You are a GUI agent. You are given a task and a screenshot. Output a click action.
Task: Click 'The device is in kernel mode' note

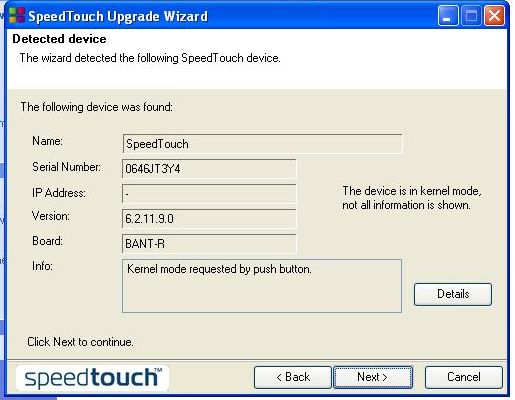pyautogui.click(x=412, y=198)
